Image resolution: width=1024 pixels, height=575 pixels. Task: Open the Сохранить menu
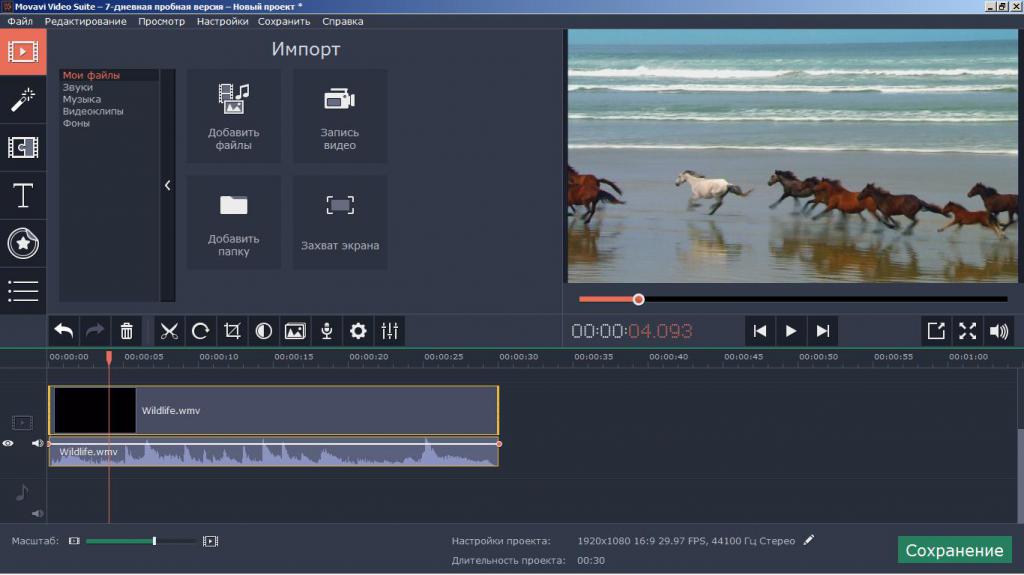point(284,21)
